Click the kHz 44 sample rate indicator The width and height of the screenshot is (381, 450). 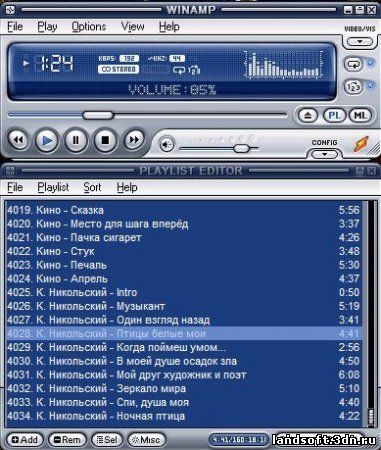[166, 58]
